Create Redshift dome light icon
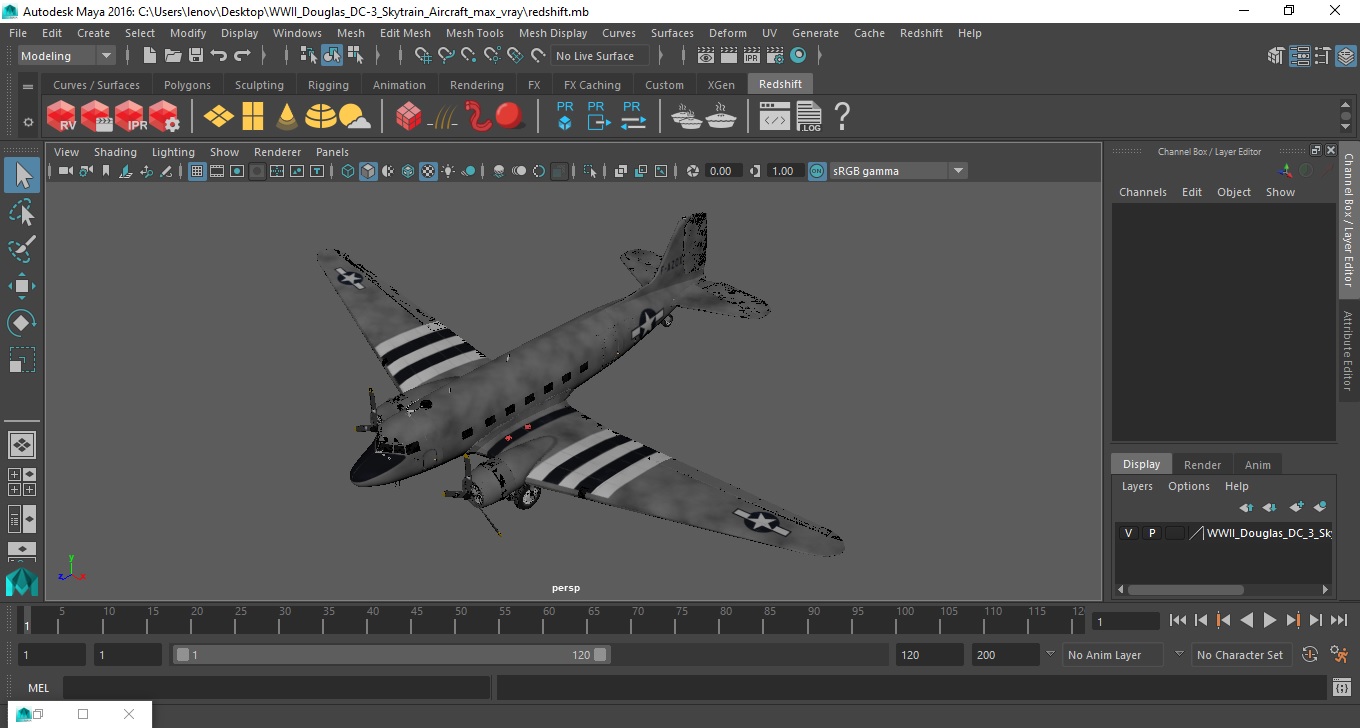Viewport: 1360px width, 728px height. (x=320, y=116)
